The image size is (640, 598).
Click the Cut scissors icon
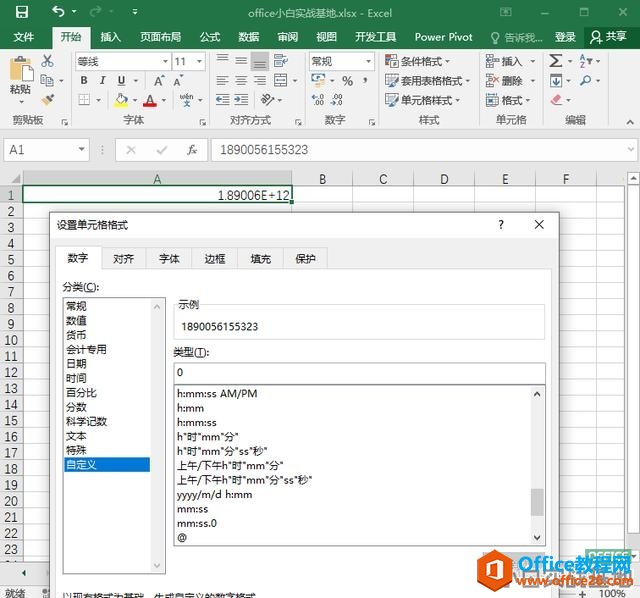point(47,61)
